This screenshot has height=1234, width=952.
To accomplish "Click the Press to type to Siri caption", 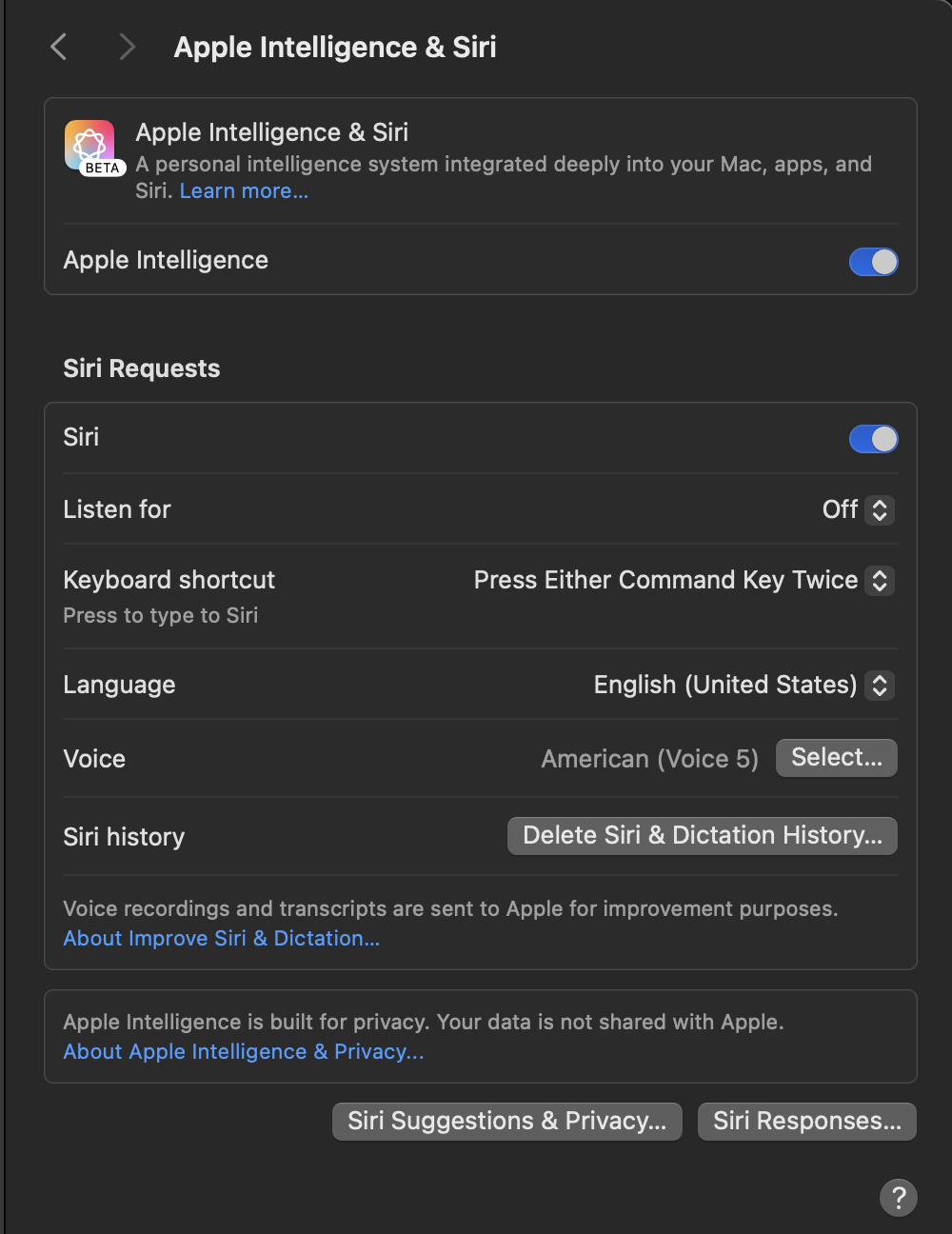I will 161,615.
